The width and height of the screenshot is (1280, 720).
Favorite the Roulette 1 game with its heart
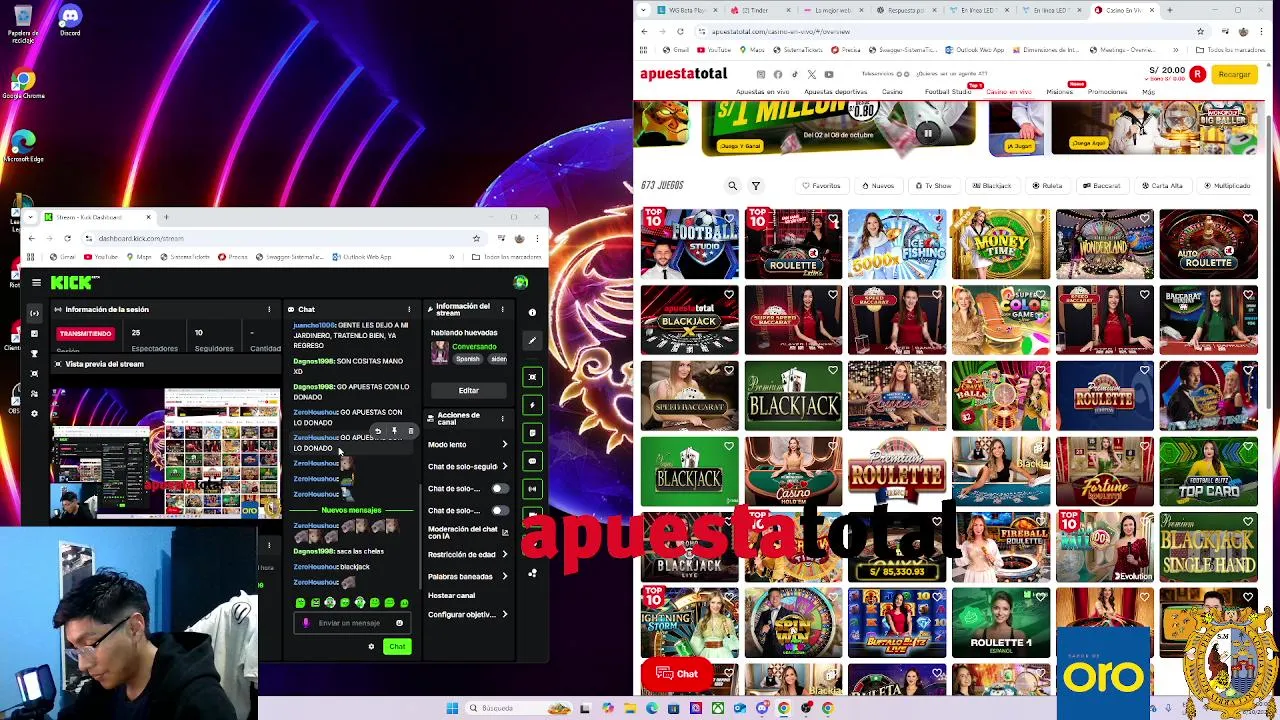tap(1041, 597)
